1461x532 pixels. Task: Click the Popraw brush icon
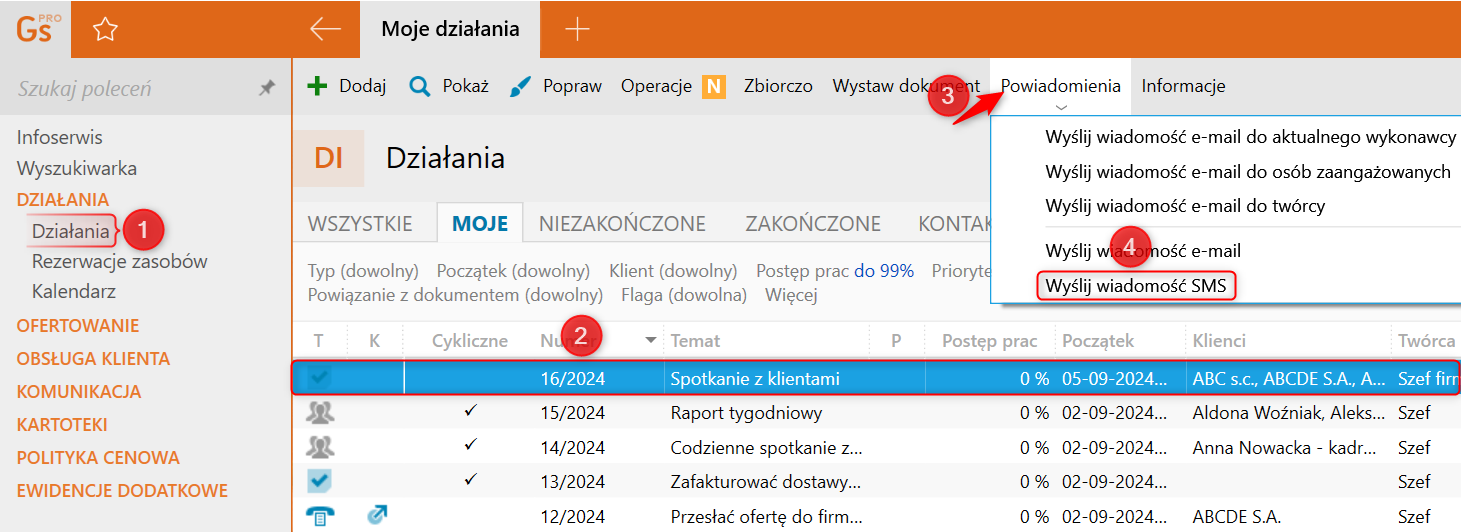coord(521,86)
